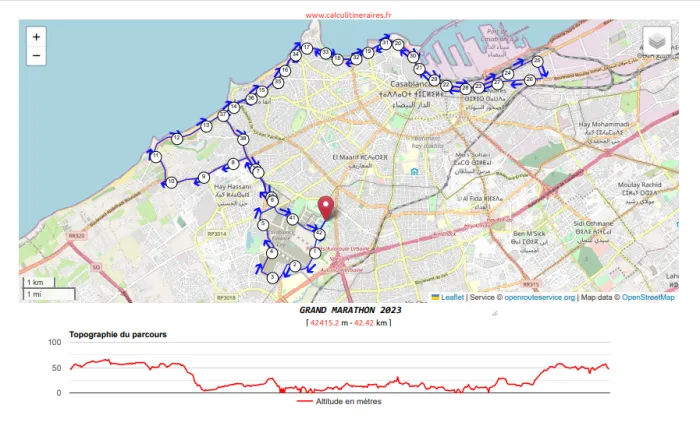Select waypoint marker 3 at route bottom
The width and height of the screenshot is (700, 440).
click(272, 277)
